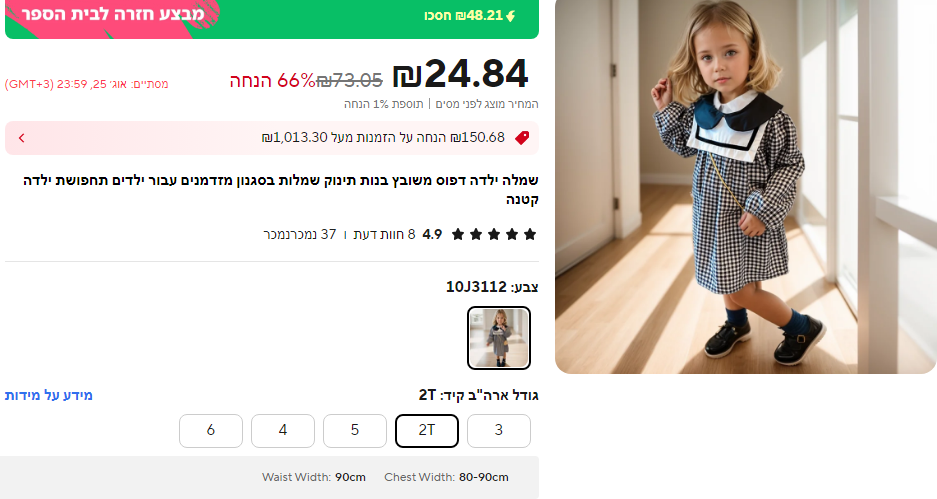Image resolution: width=937 pixels, height=499 pixels.
Task: Select size 5
Action: pyautogui.click(x=355, y=430)
